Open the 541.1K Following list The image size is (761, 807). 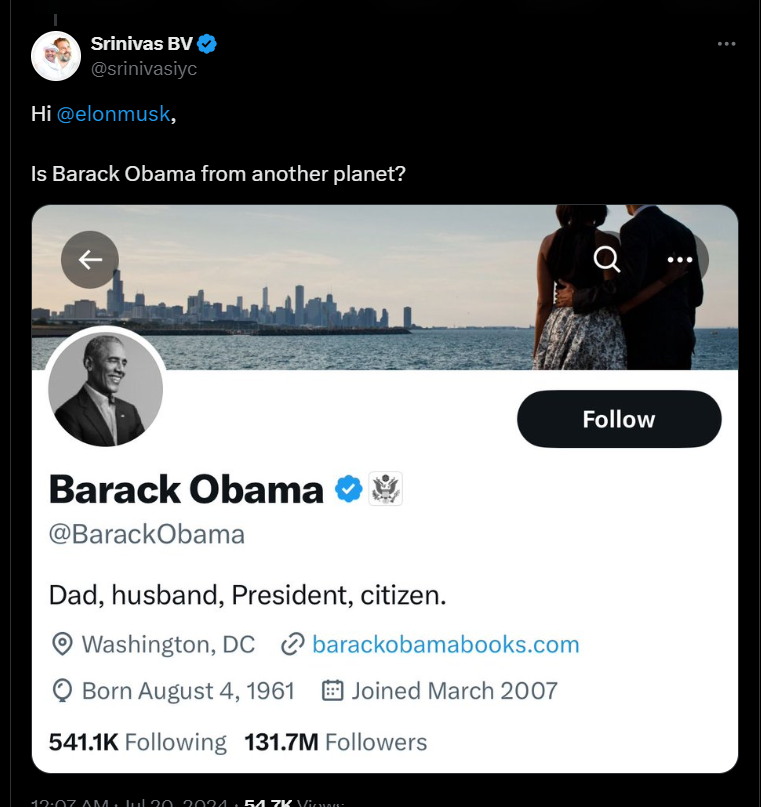point(138,742)
